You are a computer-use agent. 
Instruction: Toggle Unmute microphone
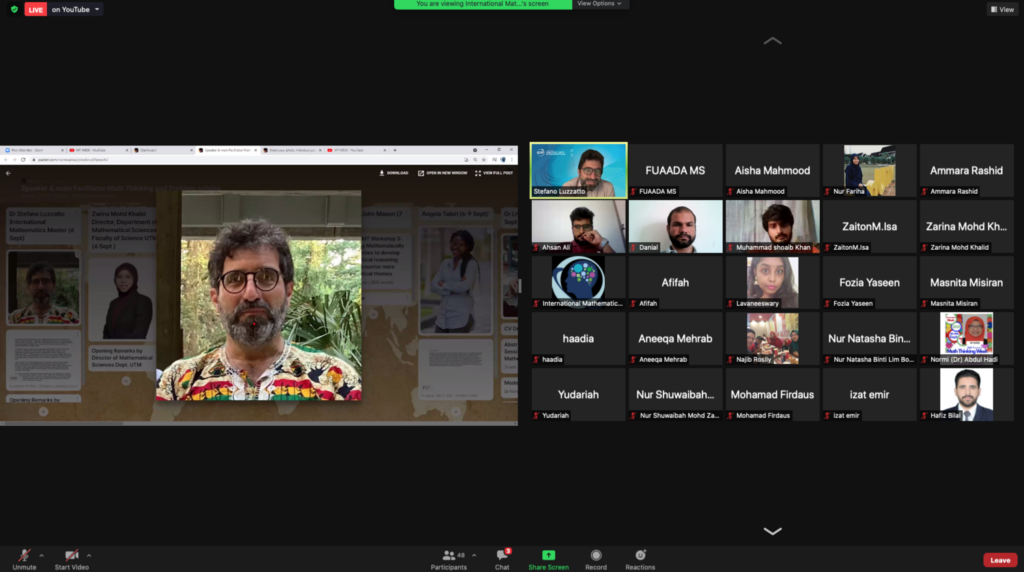tap(24, 556)
